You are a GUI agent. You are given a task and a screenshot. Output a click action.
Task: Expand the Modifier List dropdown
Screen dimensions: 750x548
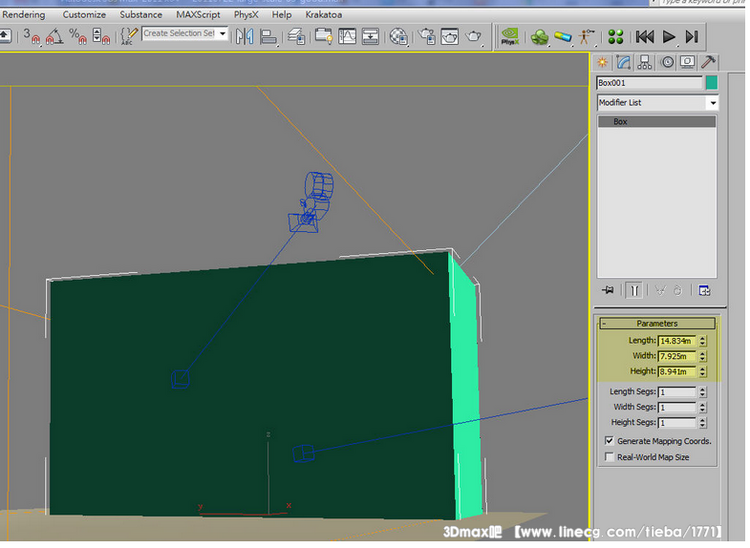(713, 103)
